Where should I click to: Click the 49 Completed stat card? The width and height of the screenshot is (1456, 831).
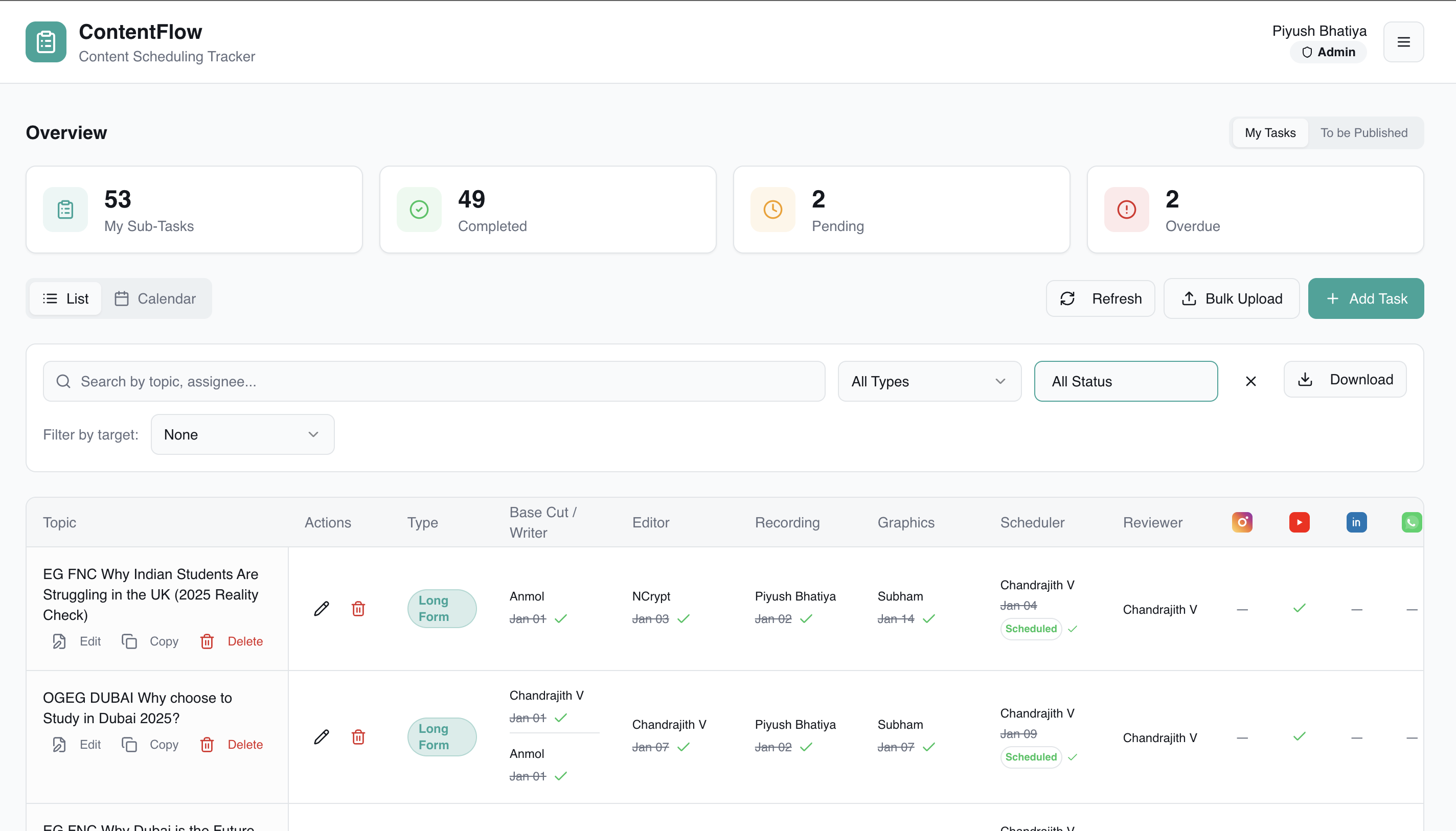548,210
